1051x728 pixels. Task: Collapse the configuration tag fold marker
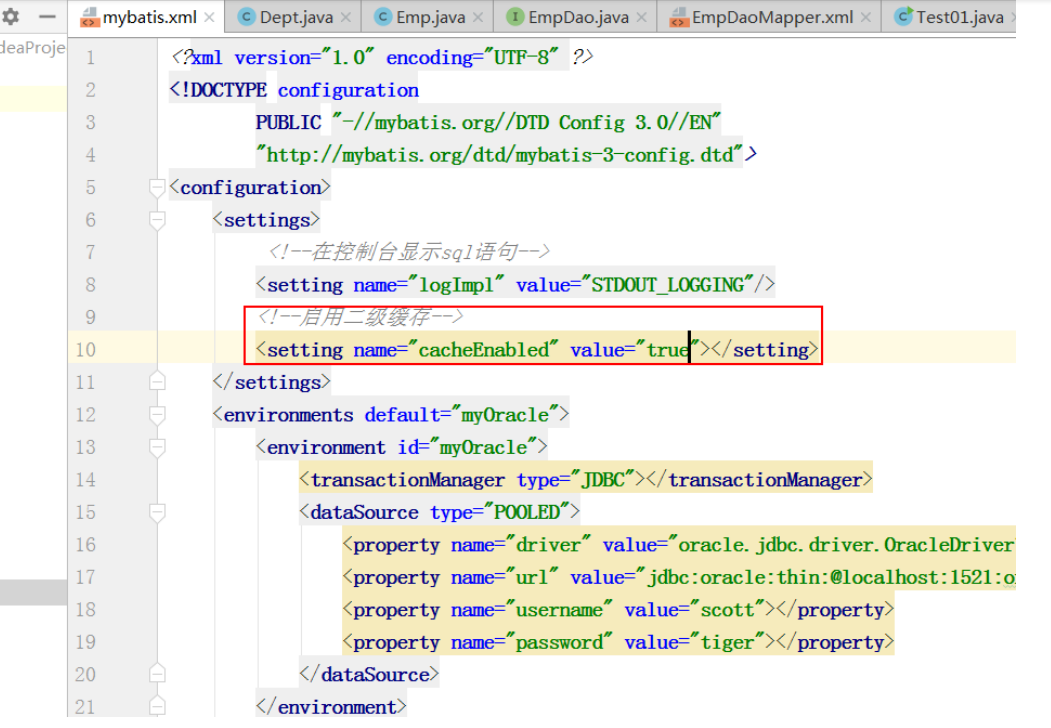pos(157,188)
